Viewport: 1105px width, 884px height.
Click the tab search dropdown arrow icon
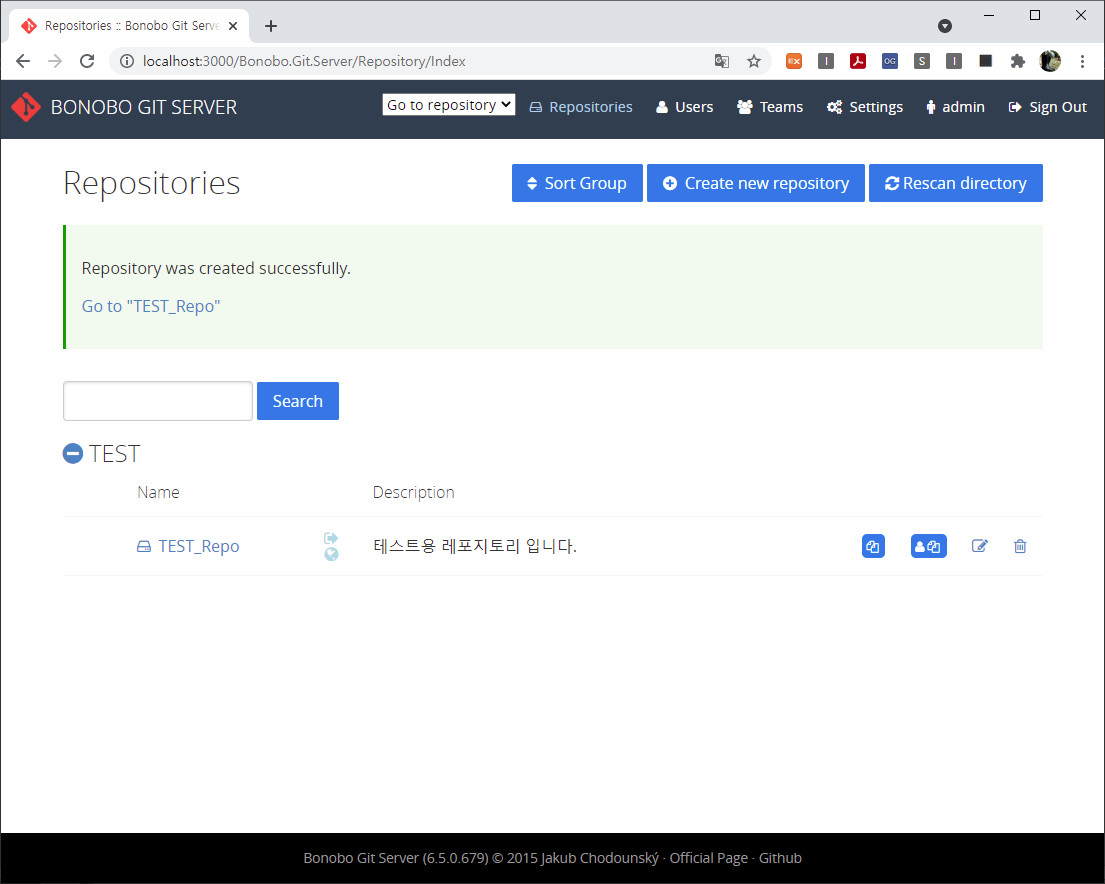[x=945, y=26]
